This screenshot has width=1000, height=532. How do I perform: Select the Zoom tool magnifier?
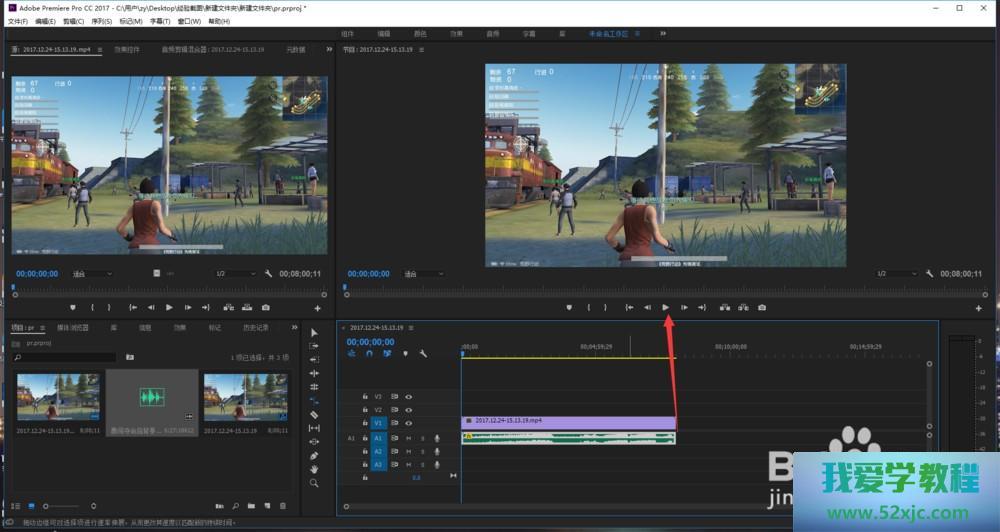click(x=314, y=483)
